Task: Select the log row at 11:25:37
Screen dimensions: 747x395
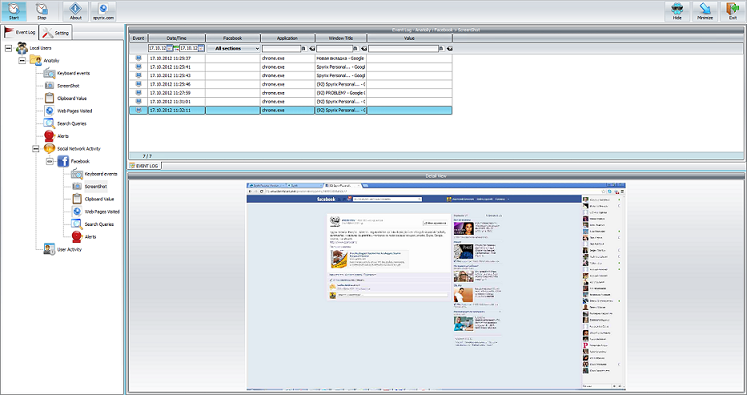Action: (291, 58)
